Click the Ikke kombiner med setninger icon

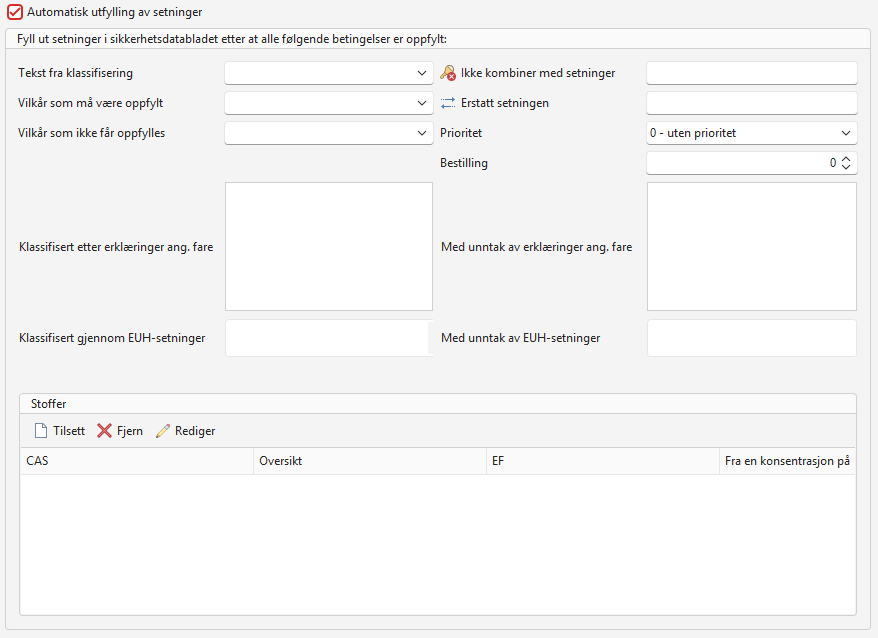coord(448,73)
